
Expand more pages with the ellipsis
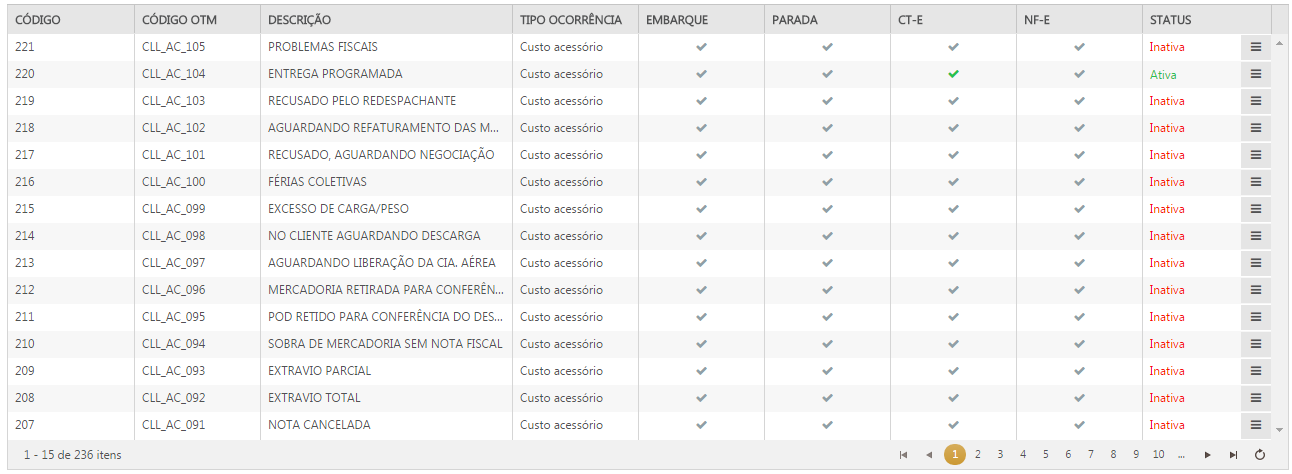[x=1182, y=455]
